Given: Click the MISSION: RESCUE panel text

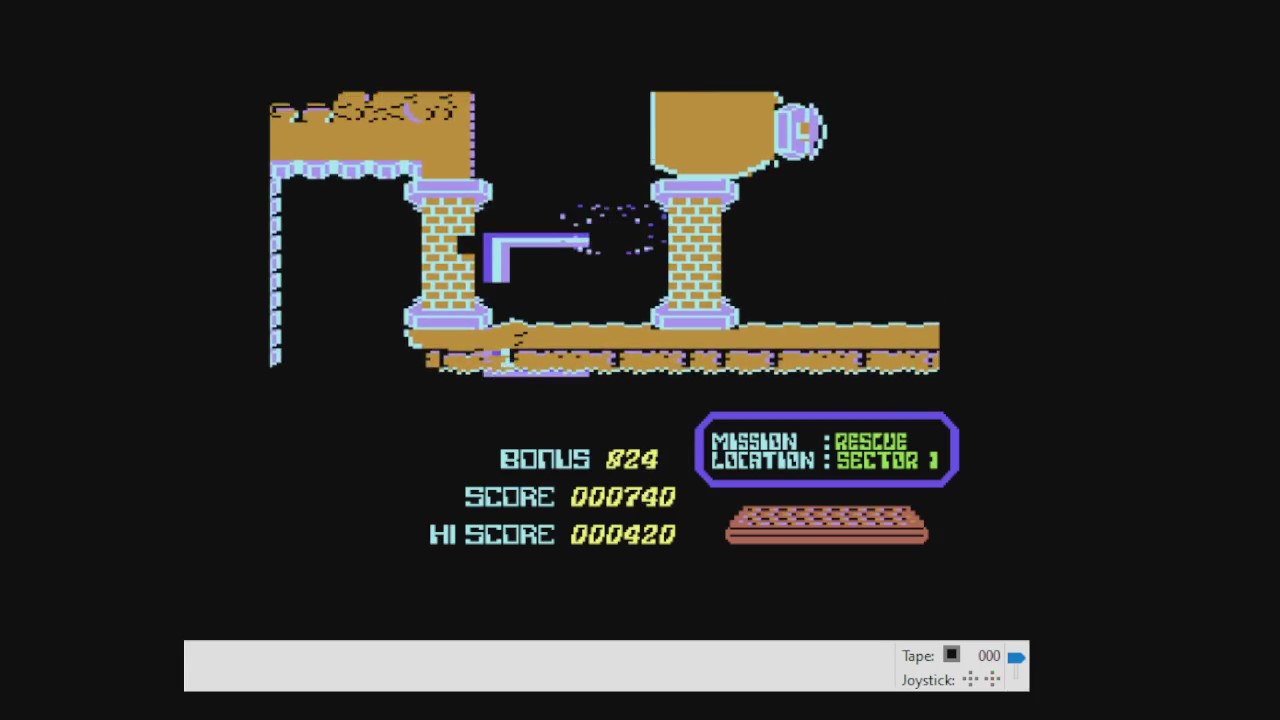Looking at the screenshot, I should 809,442.
